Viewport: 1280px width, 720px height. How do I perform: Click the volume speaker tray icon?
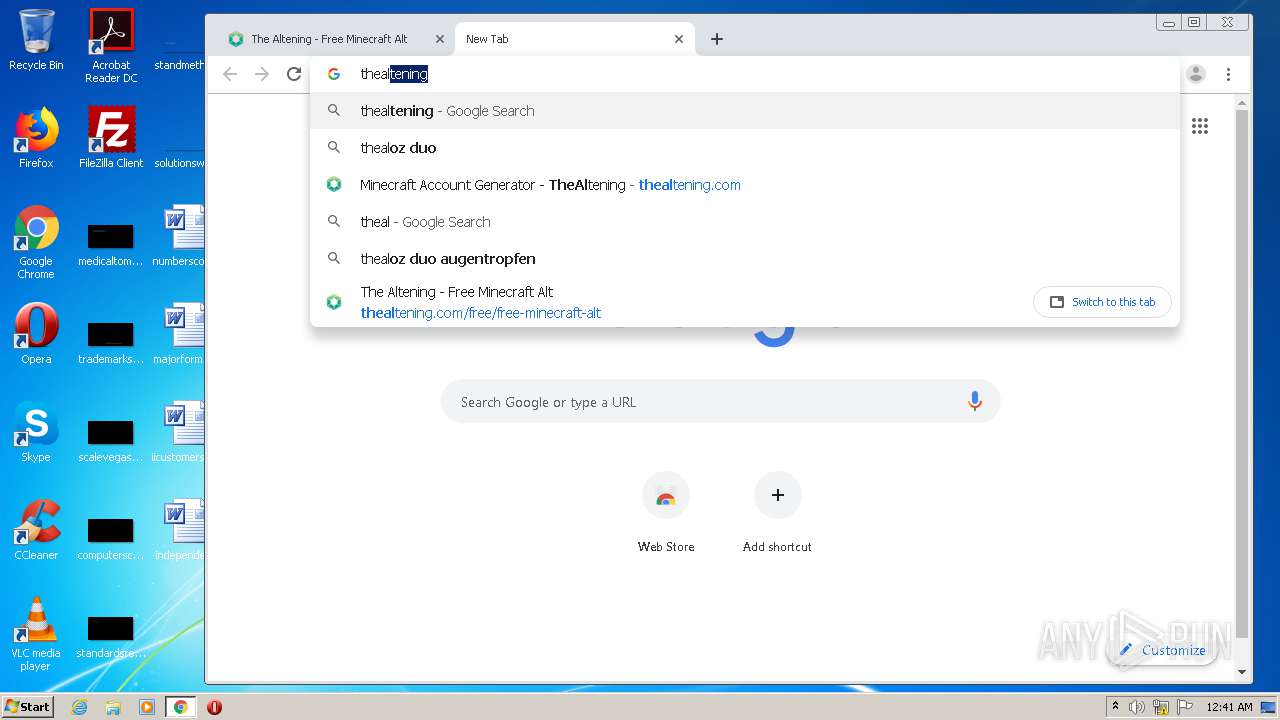tap(1137, 707)
